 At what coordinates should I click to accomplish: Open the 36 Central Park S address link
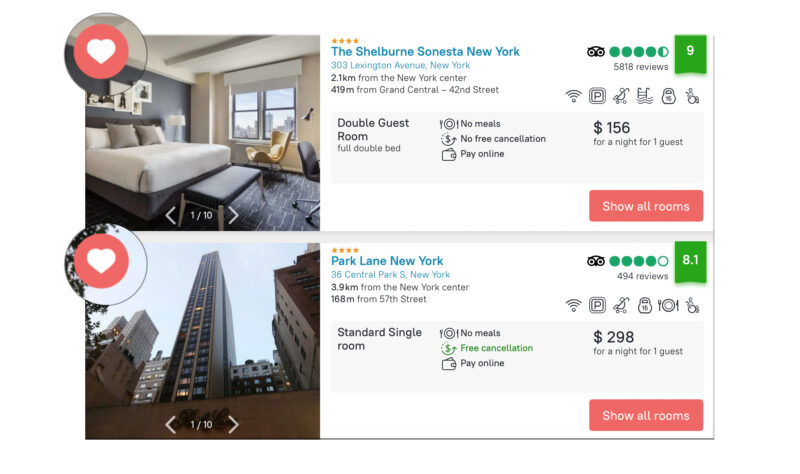390,274
